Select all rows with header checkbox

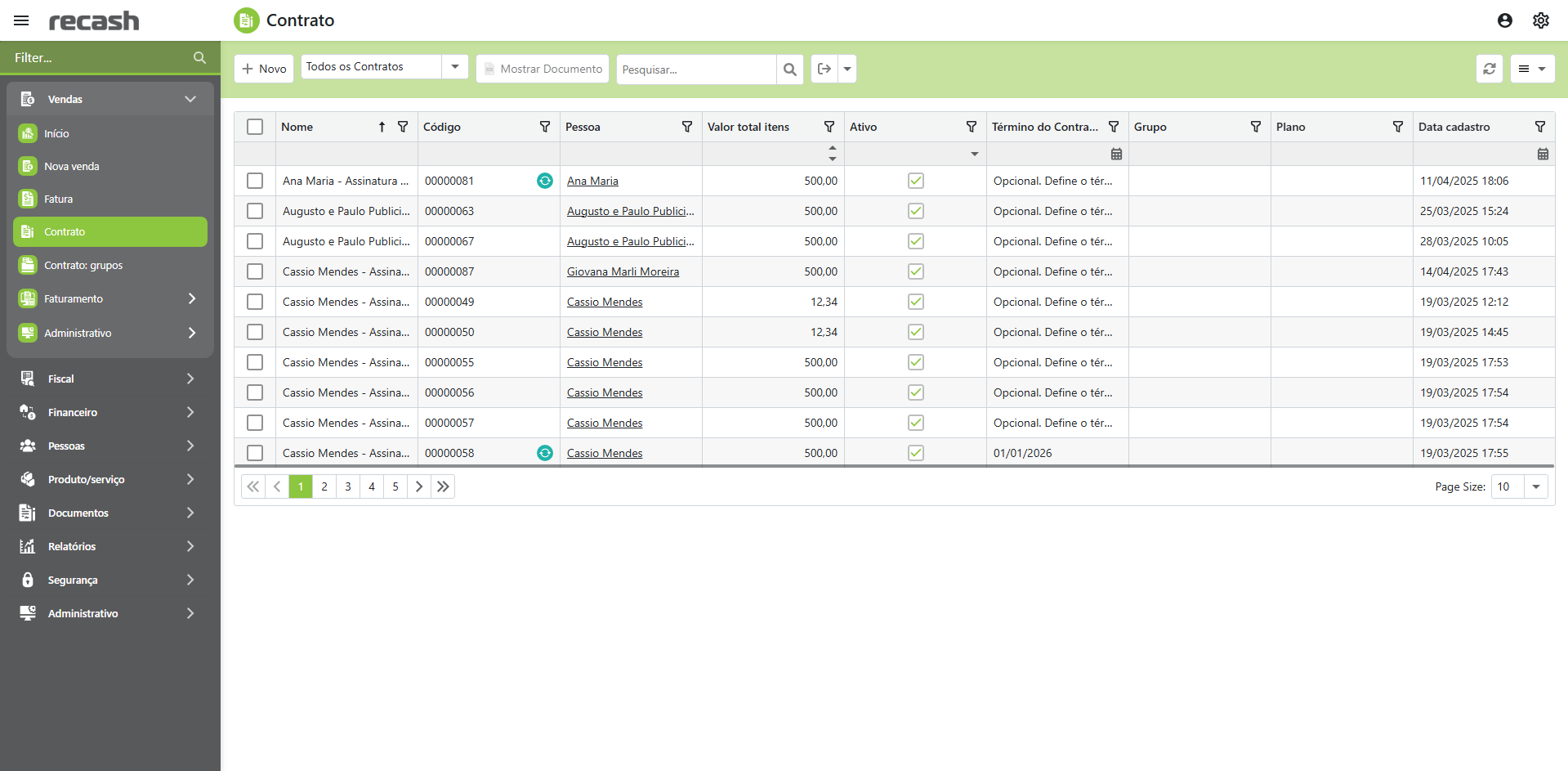coord(255,127)
